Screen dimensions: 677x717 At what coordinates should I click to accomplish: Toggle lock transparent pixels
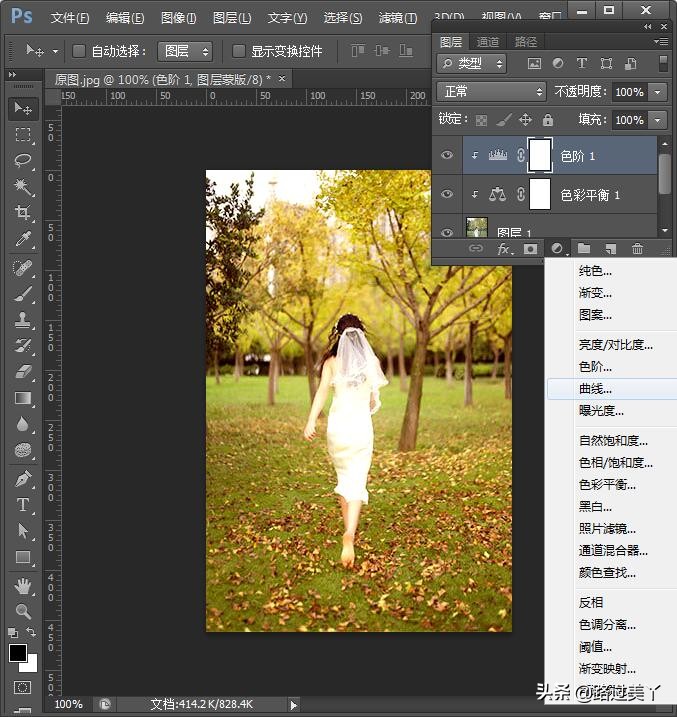click(481, 120)
